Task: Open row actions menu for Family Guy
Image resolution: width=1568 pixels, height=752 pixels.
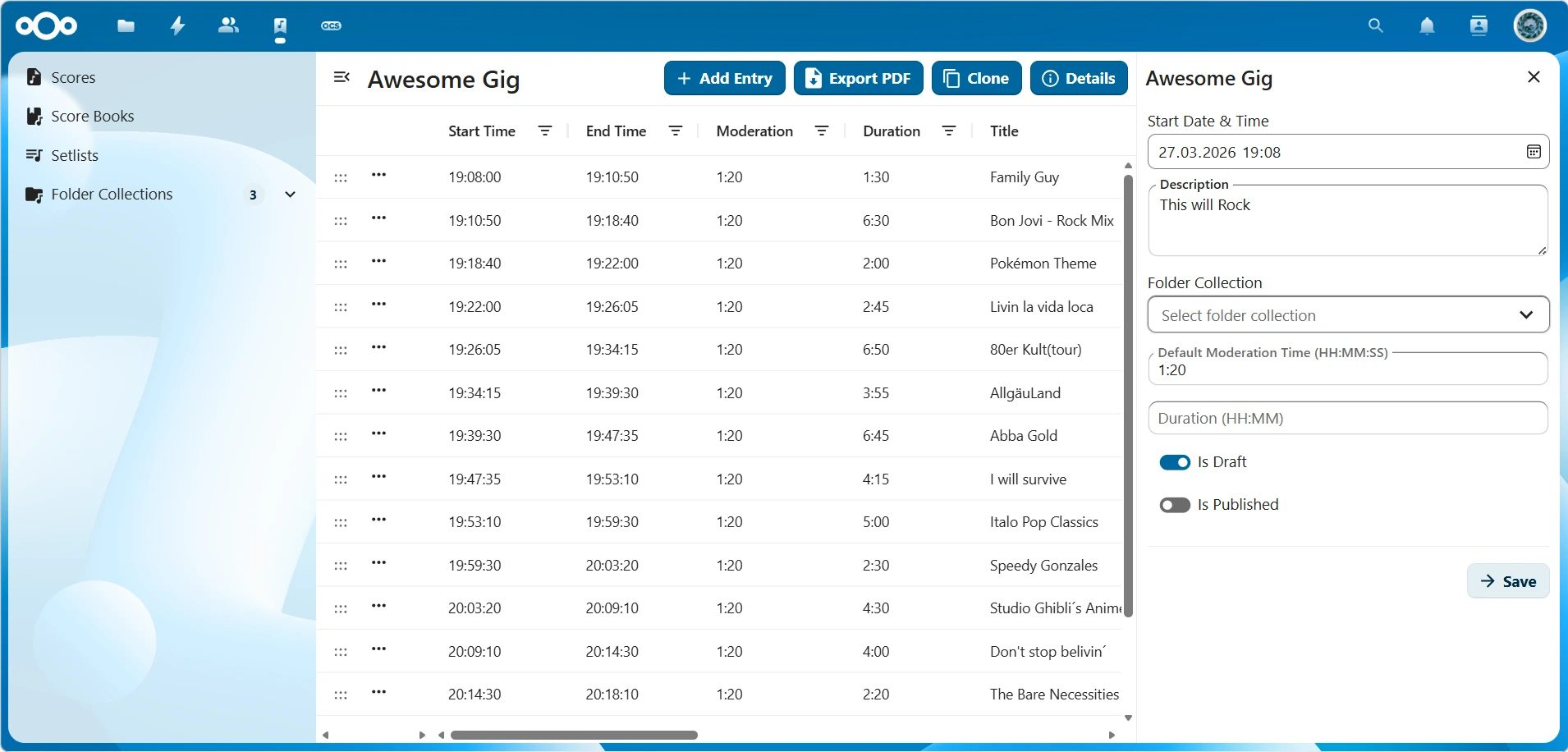Action: (x=378, y=175)
